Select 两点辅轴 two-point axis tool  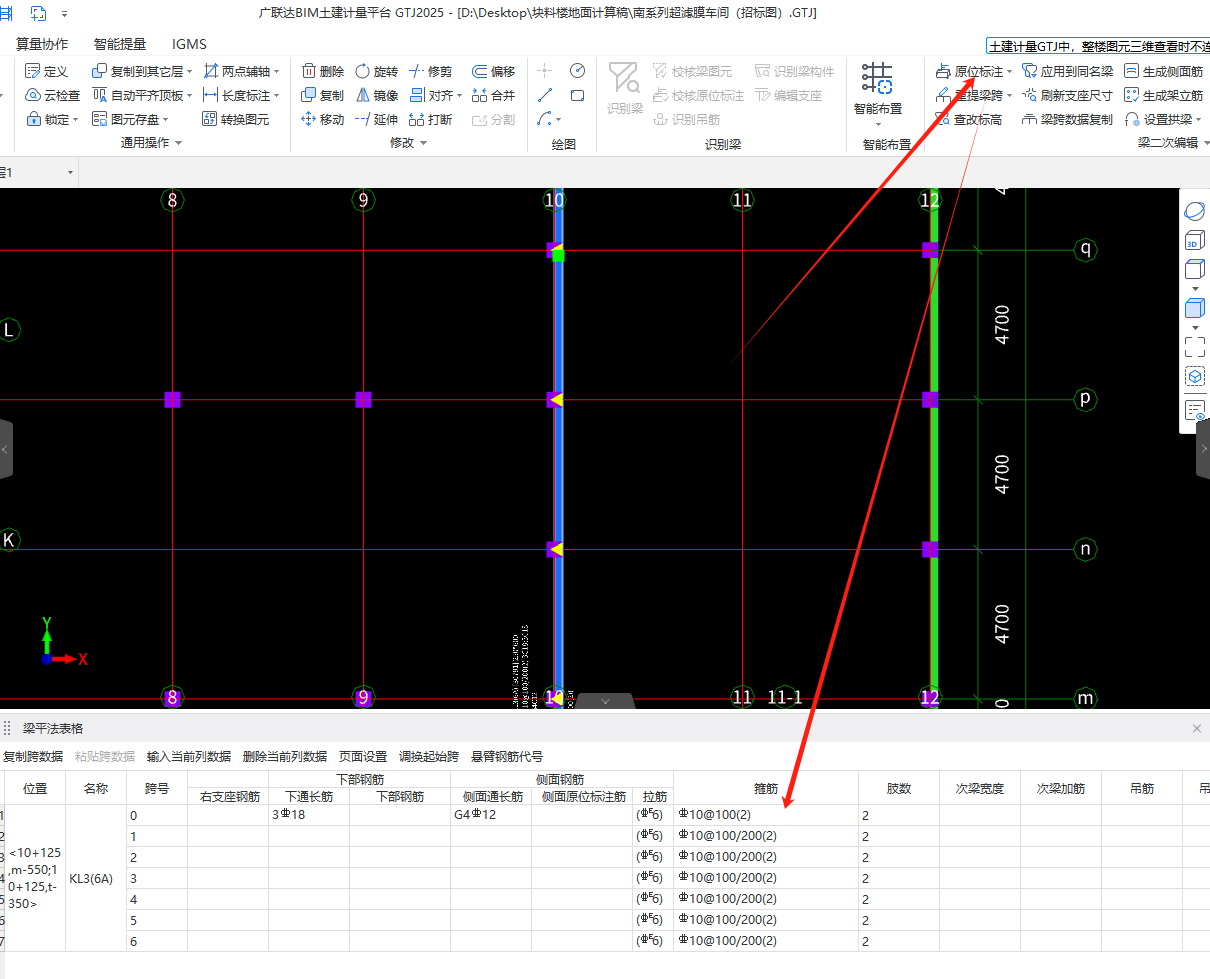(x=236, y=71)
